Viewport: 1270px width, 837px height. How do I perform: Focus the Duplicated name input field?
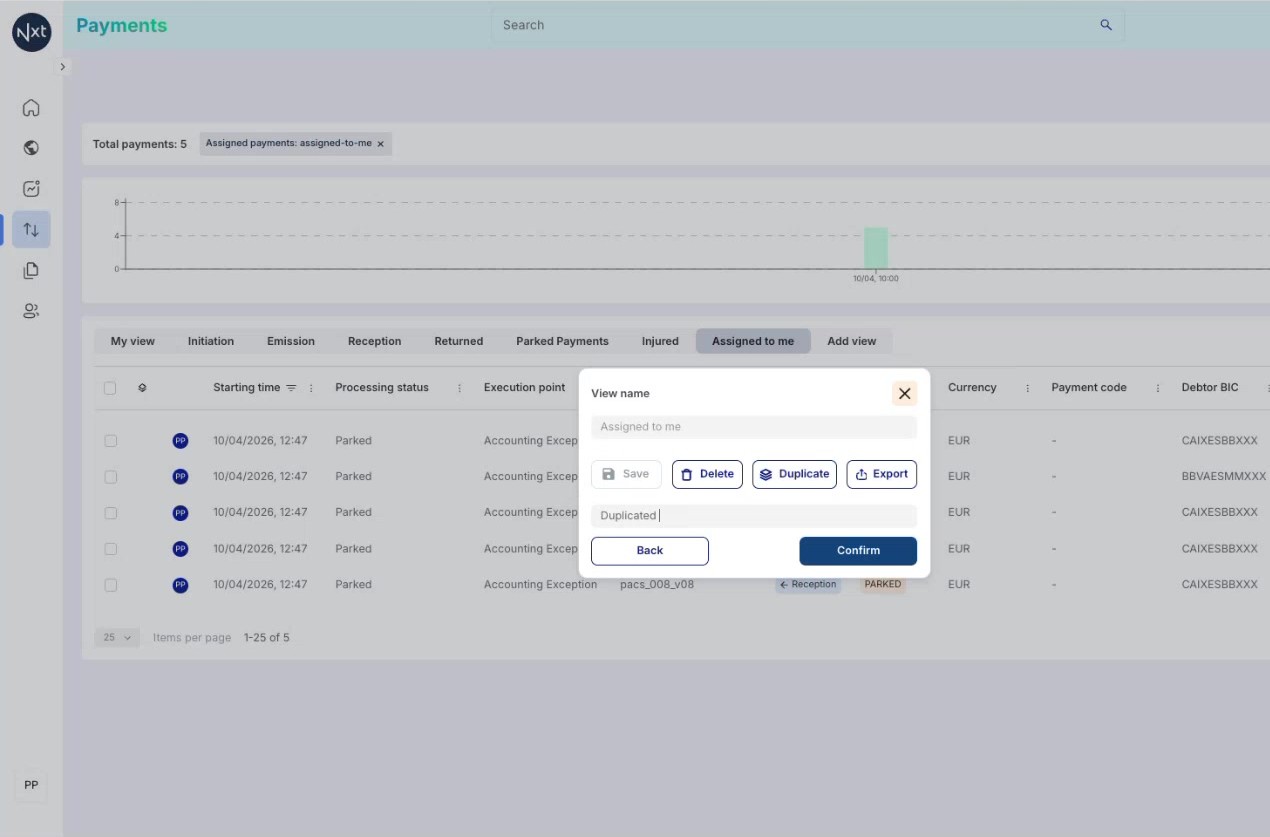[x=754, y=516]
